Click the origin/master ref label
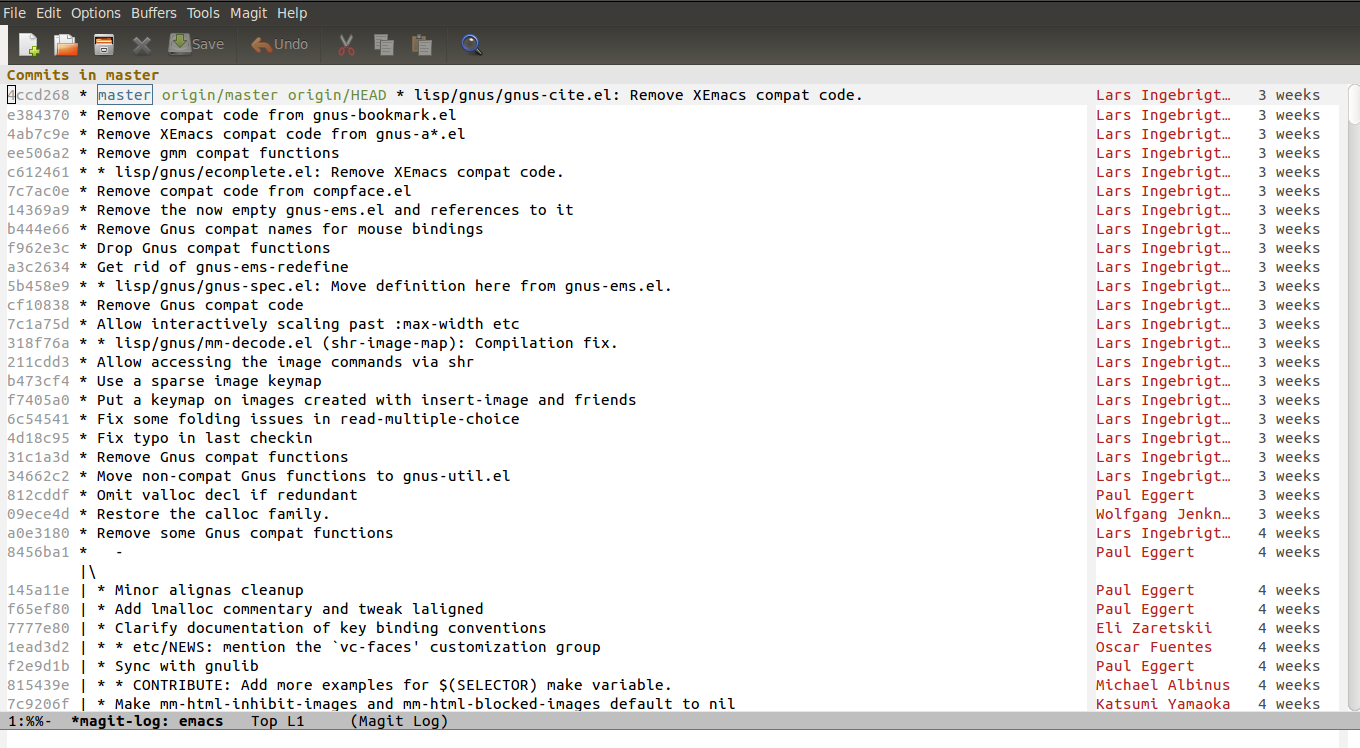Screen dimensions: 1360x748 (220, 95)
